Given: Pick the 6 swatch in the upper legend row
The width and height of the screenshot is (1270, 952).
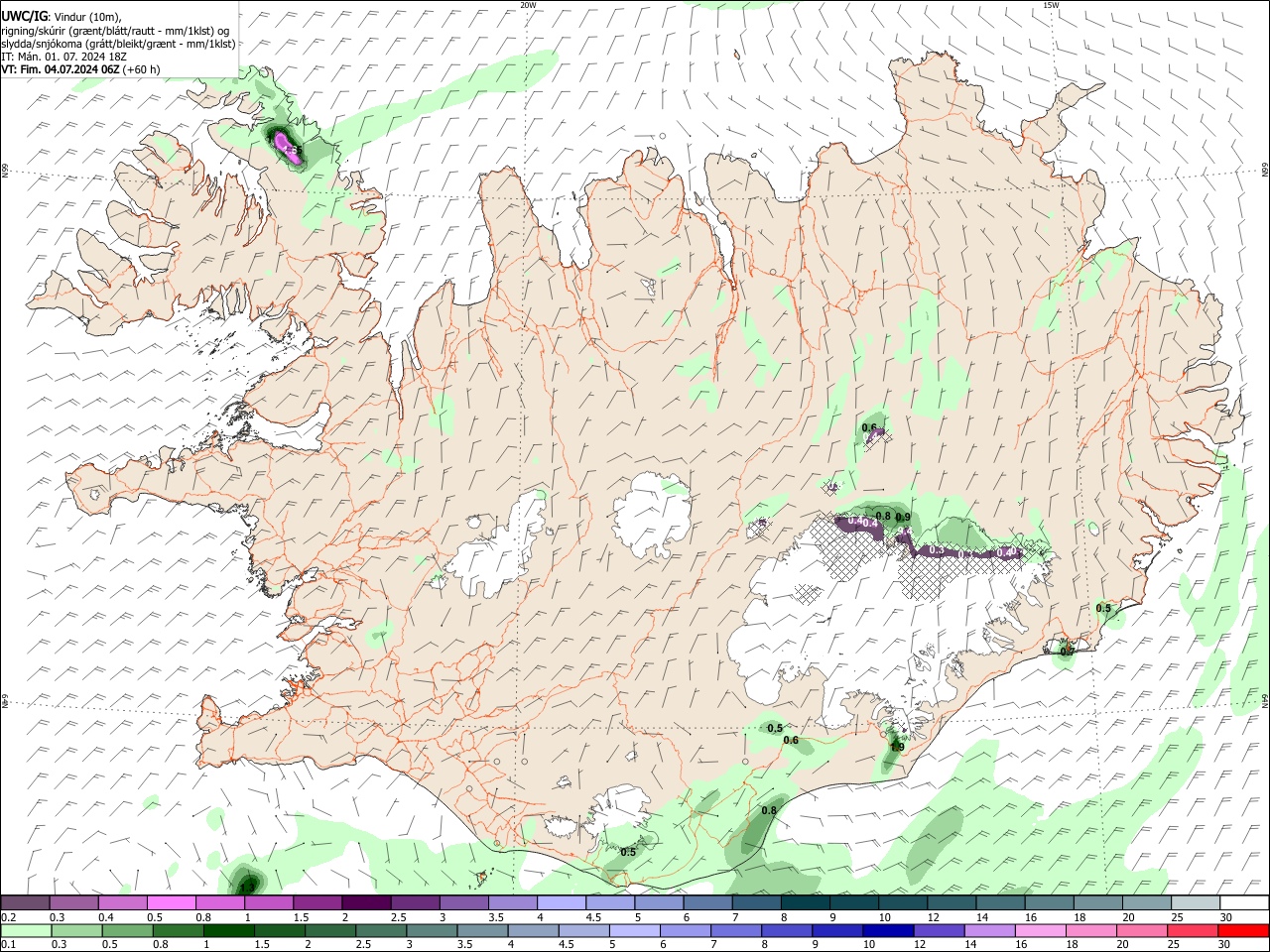Looking at the screenshot, I should pos(706,903).
